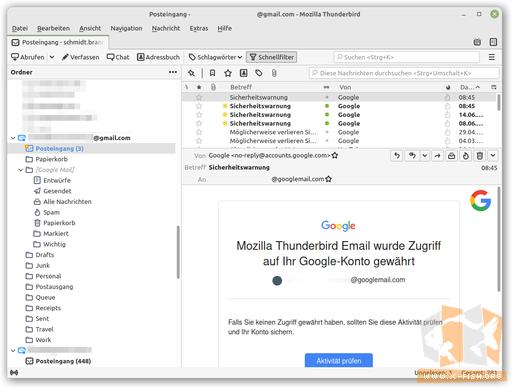Image resolution: width=512 pixels, height=388 pixels.
Task: Click Abrufen to get messages
Action: 28,57
